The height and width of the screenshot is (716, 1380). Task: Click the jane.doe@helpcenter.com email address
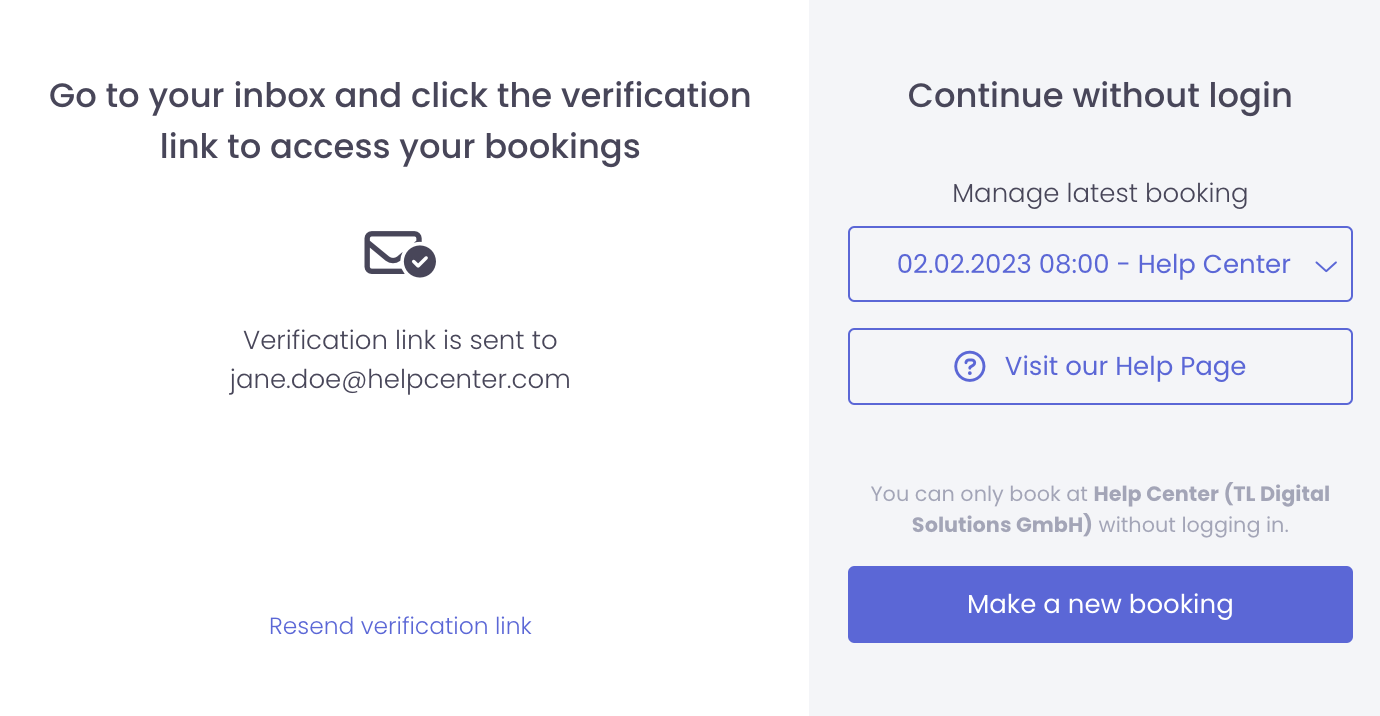click(x=400, y=380)
